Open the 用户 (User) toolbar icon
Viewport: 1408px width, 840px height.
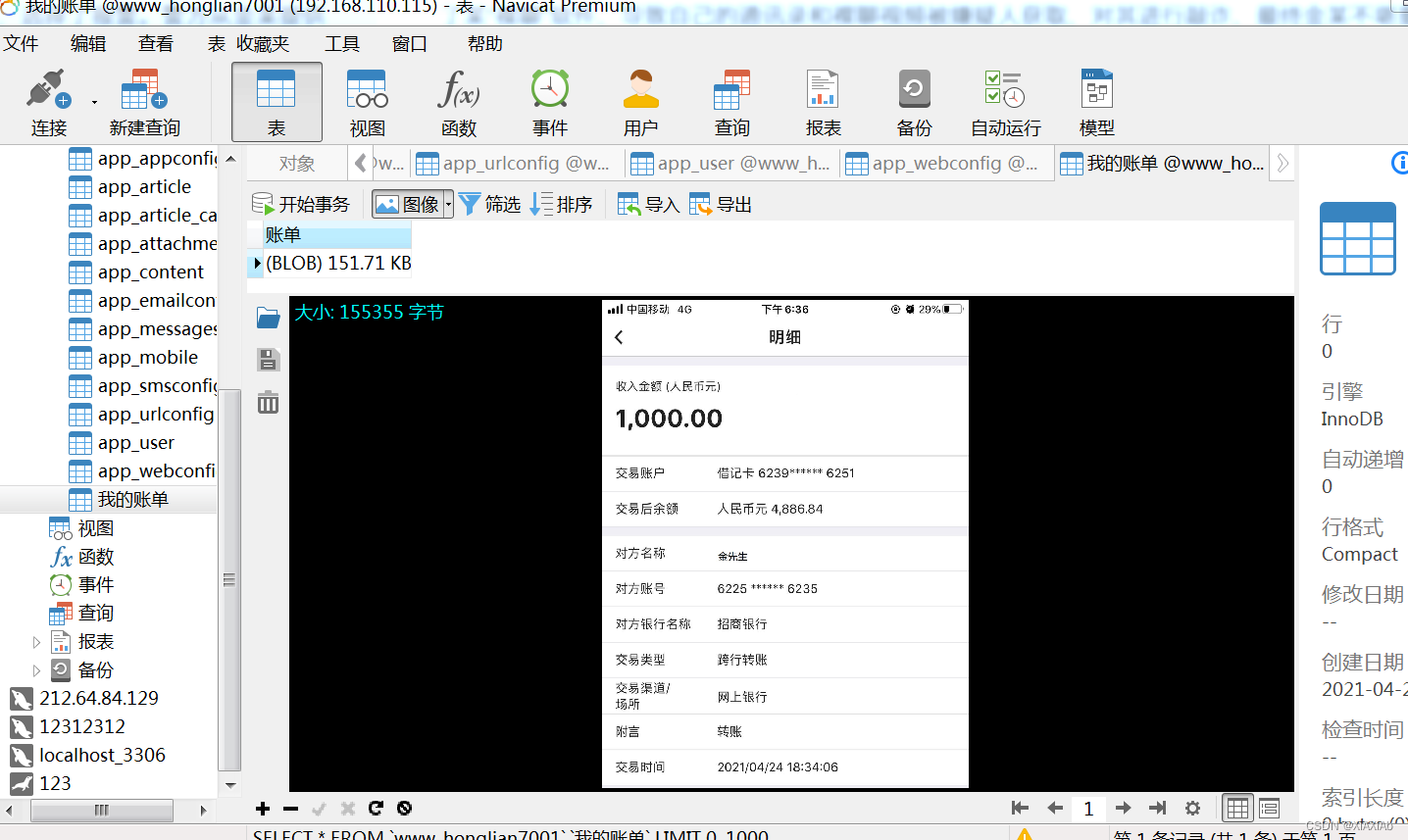[641, 103]
